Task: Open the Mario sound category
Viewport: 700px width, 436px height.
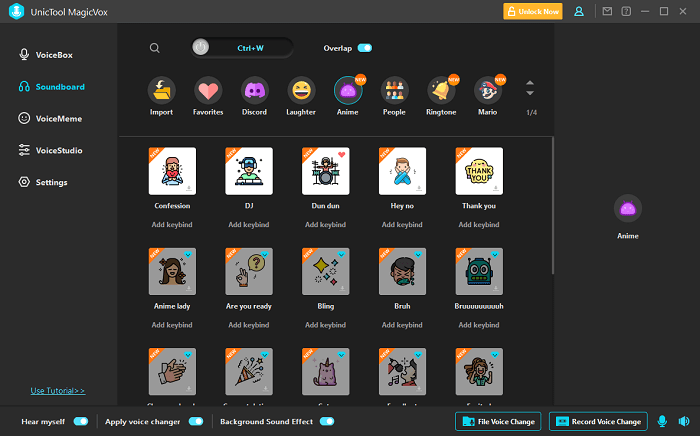Action: click(x=488, y=91)
